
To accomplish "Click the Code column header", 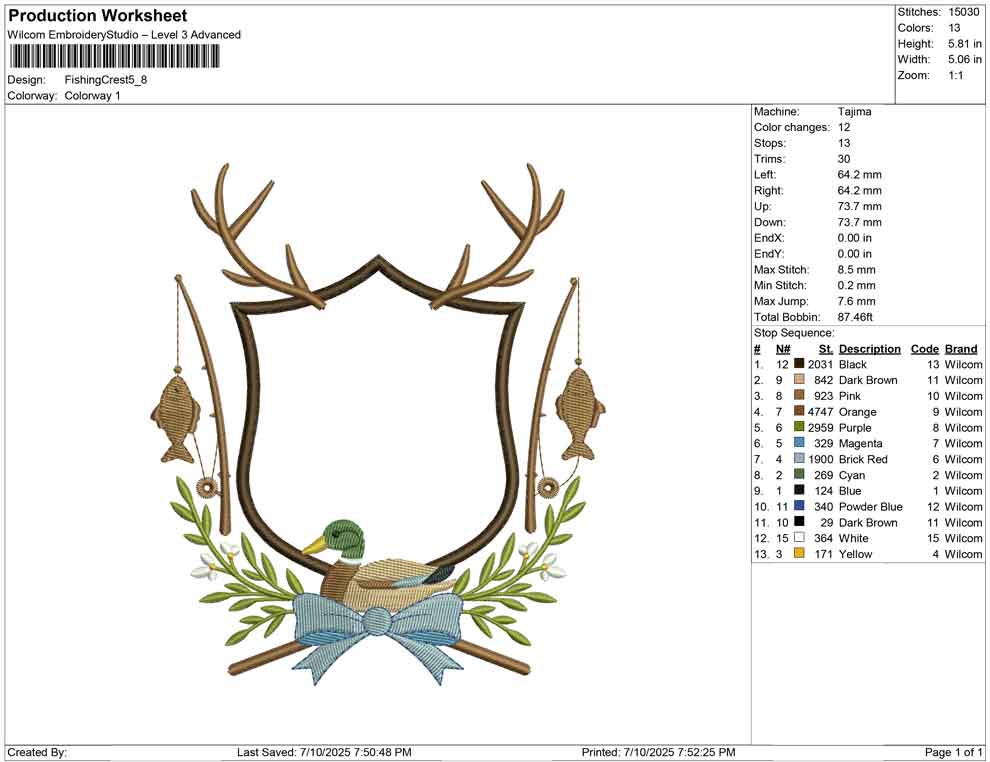I will pos(924,349).
